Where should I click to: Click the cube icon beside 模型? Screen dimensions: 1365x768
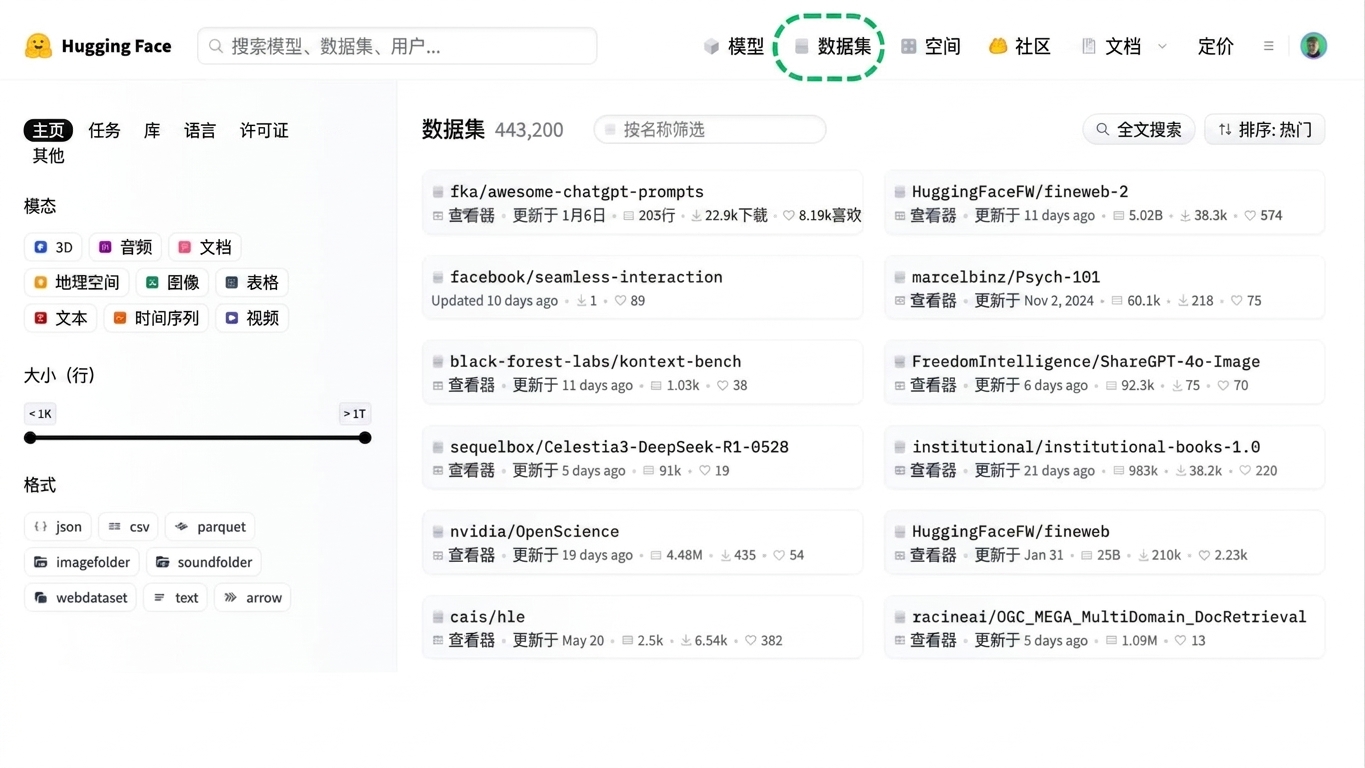tap(712, 46)
